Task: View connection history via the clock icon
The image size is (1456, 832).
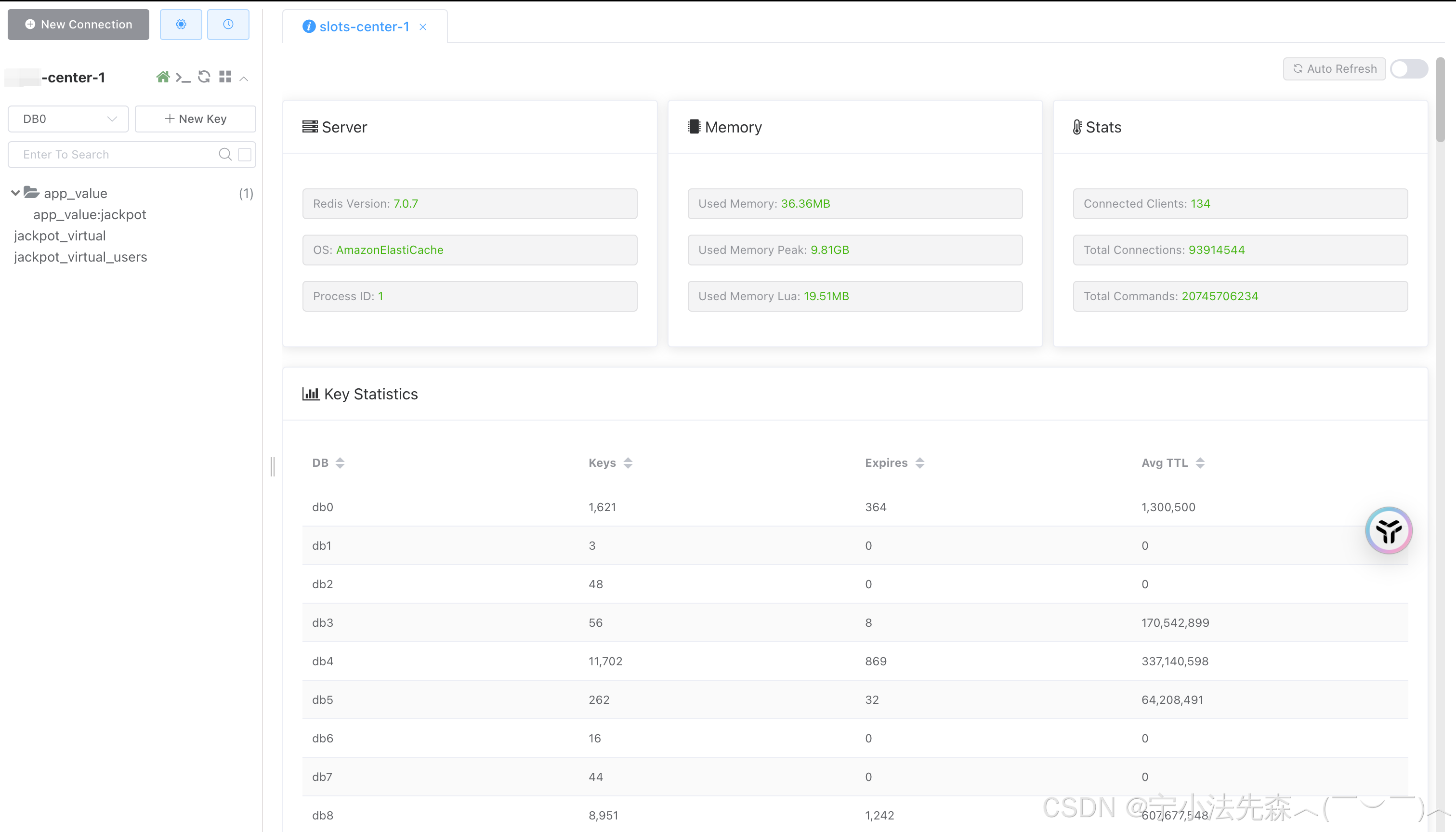Action: click(x=228, y=24)
